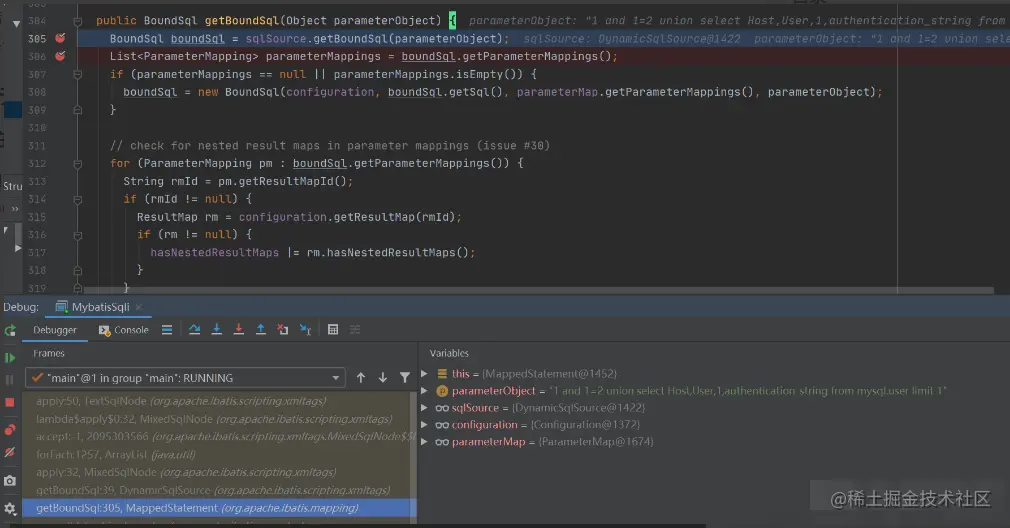Collapse getBoundSql method fold at line 304
Image resolution: width=1010 pixels, height=528 pixels.
point(78,21)
